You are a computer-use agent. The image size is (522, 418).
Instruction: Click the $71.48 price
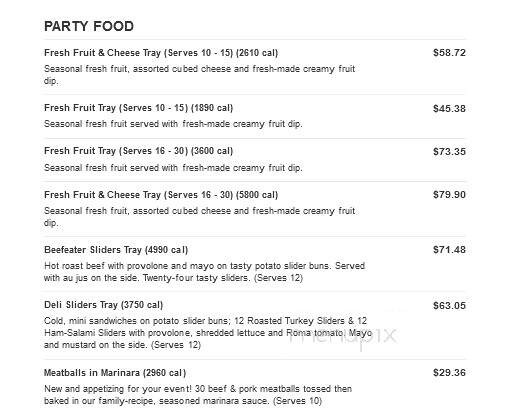(449, 250)
